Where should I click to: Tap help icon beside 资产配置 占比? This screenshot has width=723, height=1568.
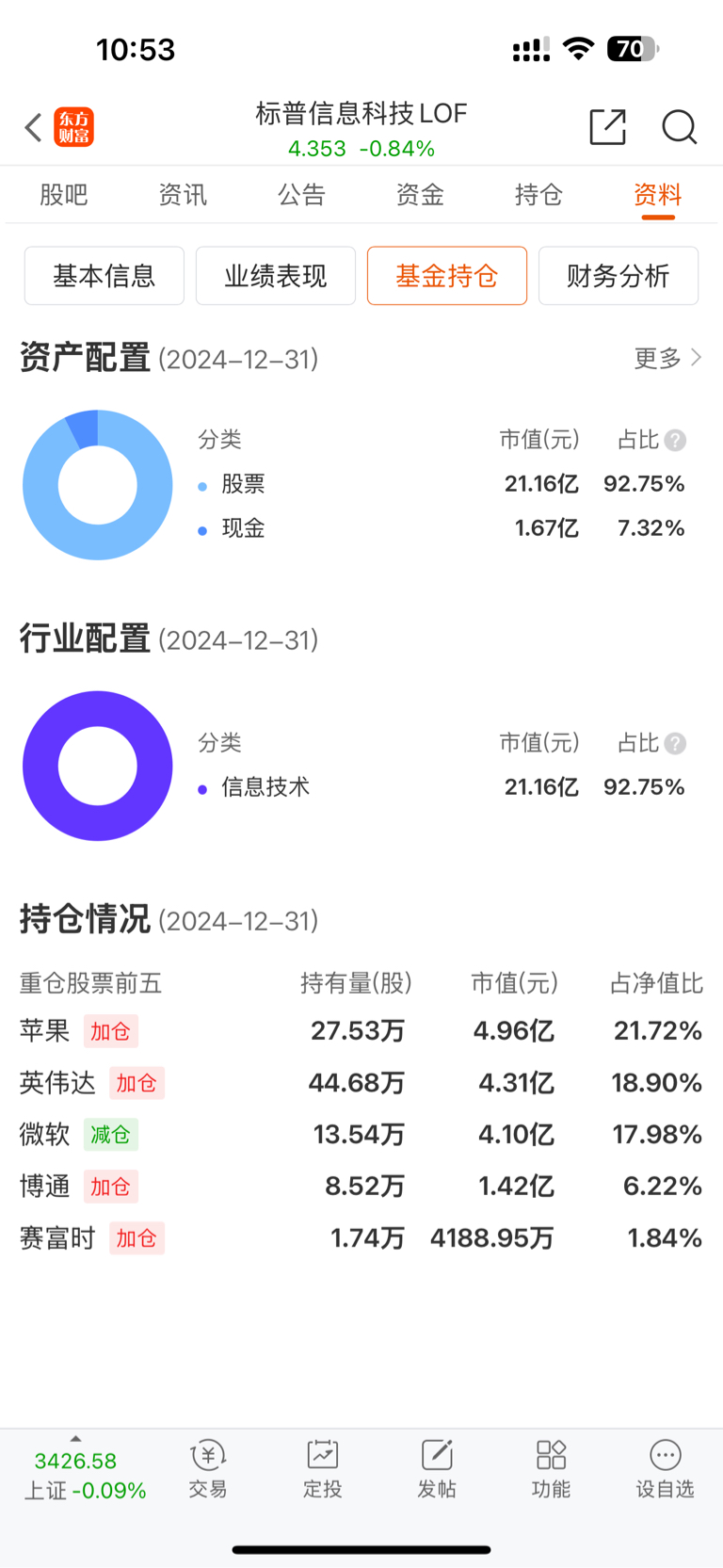[x=675, y=440]
